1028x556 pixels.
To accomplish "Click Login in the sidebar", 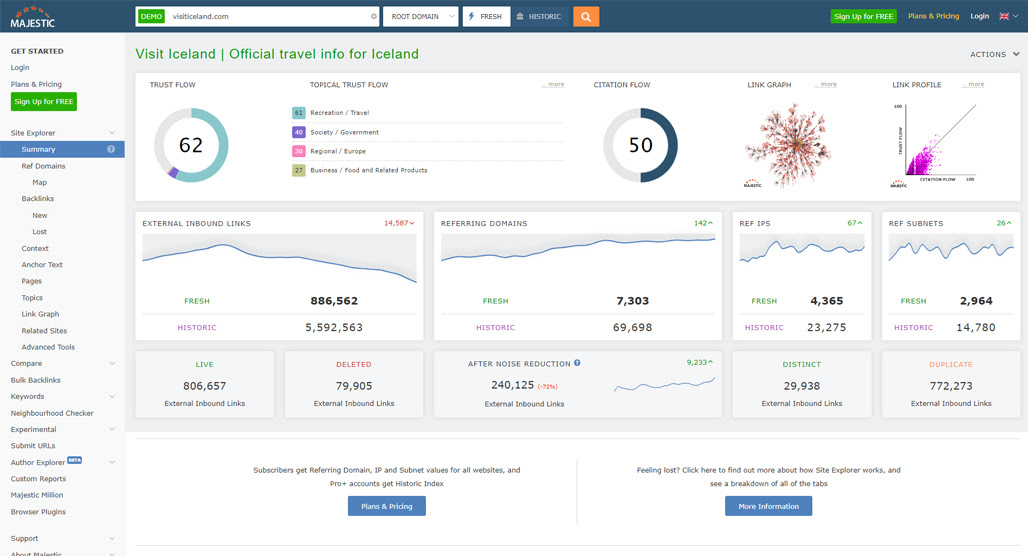I will [x=20, y=68].
